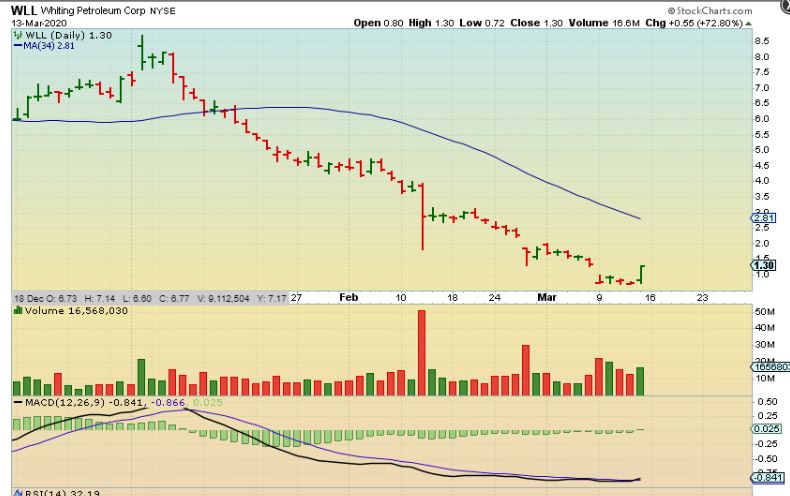Click the 0.025 MACD histogram tag
The height and width of the screenshot is (496, 790).
click(x=766, y=429)
